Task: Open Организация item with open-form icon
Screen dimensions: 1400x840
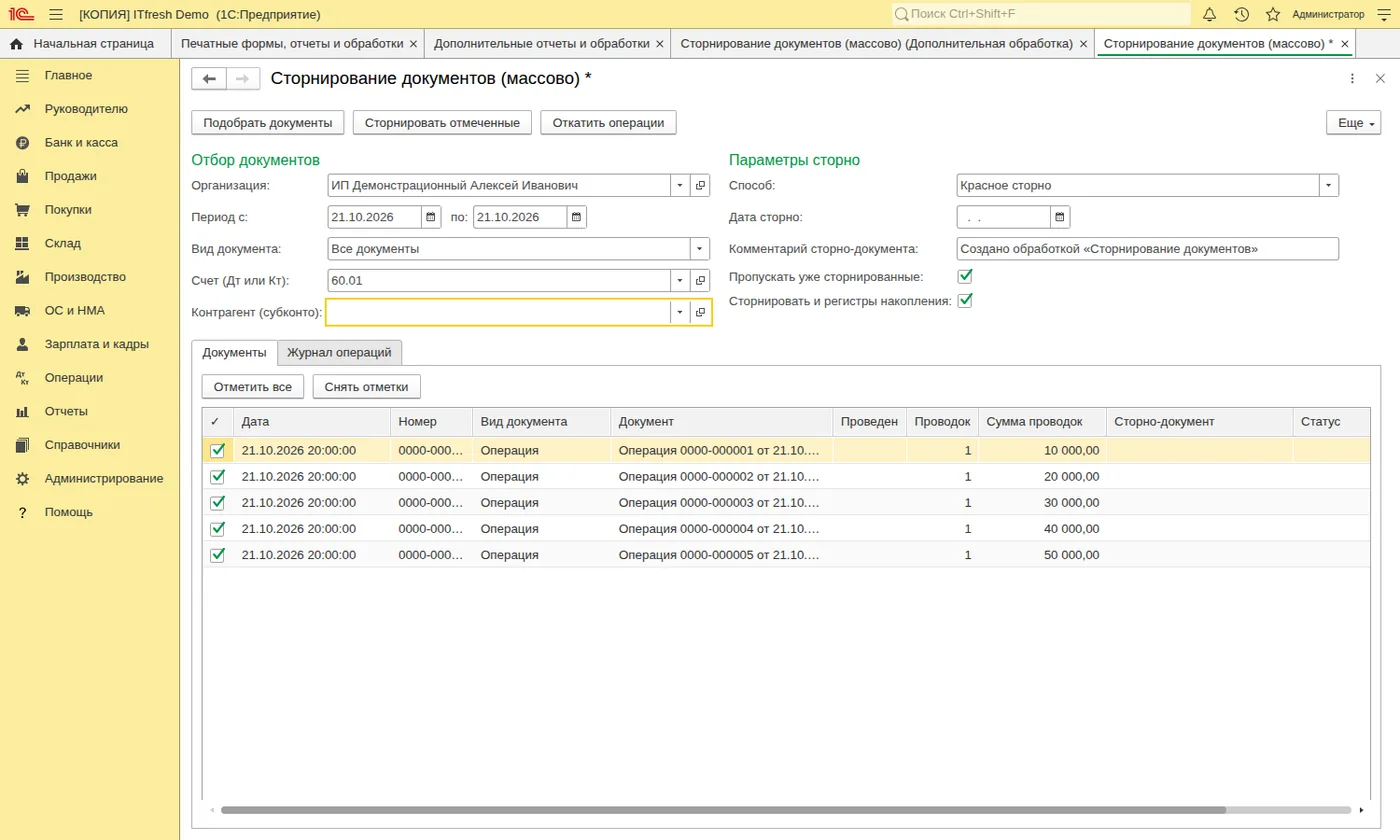Action: point(701,185)
